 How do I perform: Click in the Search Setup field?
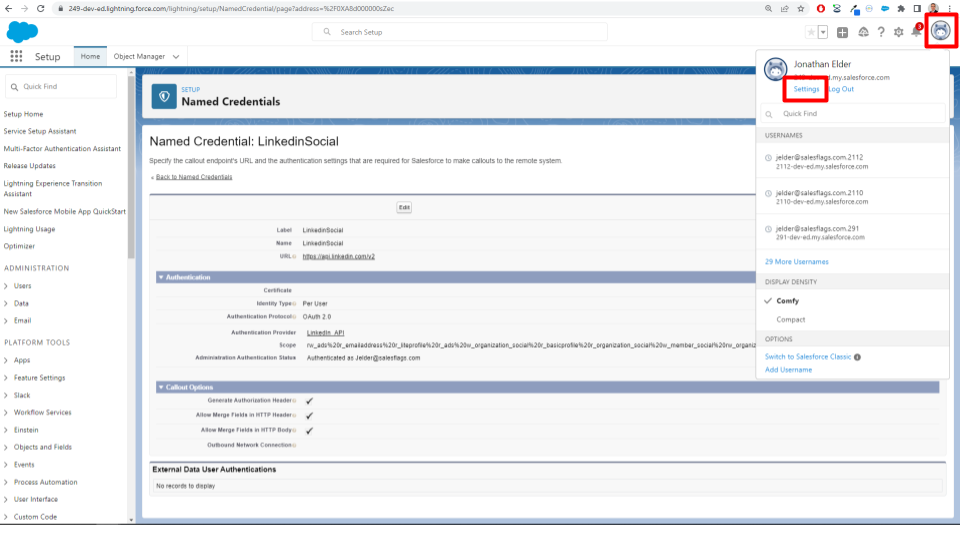pyautogui.click(x=460, y=32)
